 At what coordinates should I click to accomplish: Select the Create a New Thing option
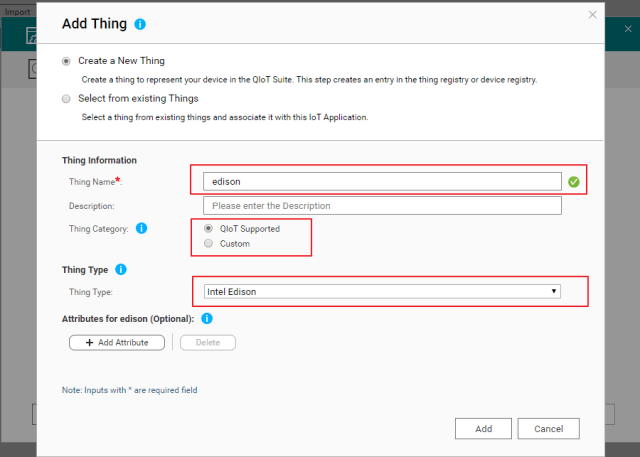click(x=66, y=60)
